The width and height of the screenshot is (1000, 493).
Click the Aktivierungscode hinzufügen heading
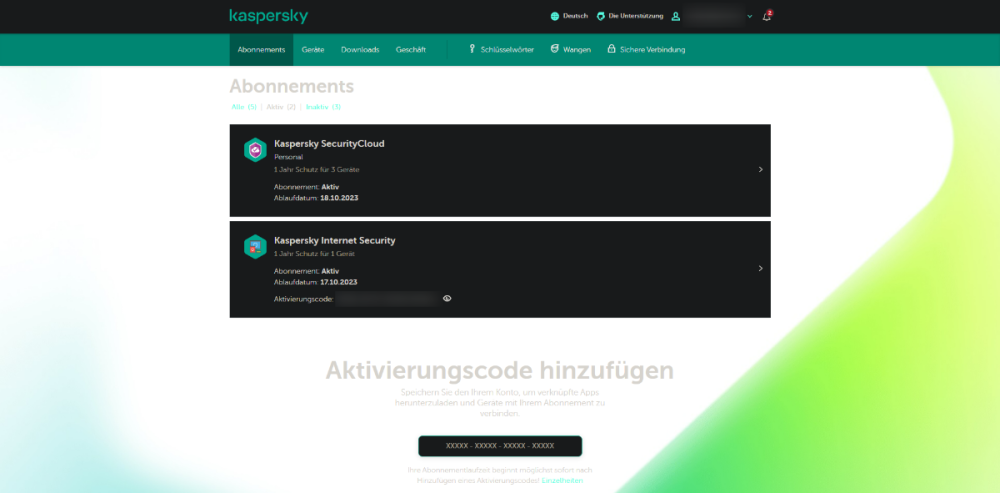coord(500,371)
